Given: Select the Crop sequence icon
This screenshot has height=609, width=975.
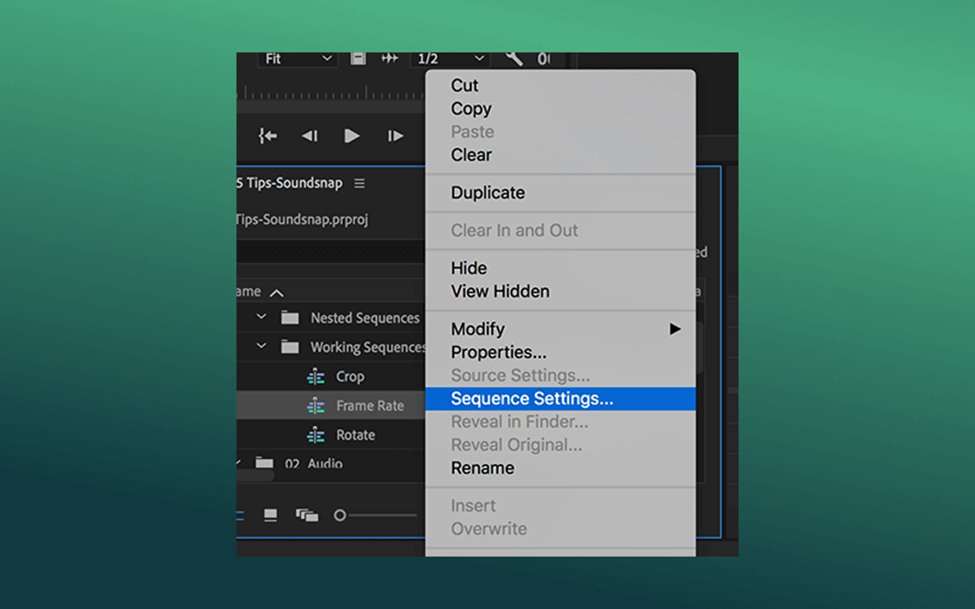Looking at the screenshot, I should [x=316, y=376].
